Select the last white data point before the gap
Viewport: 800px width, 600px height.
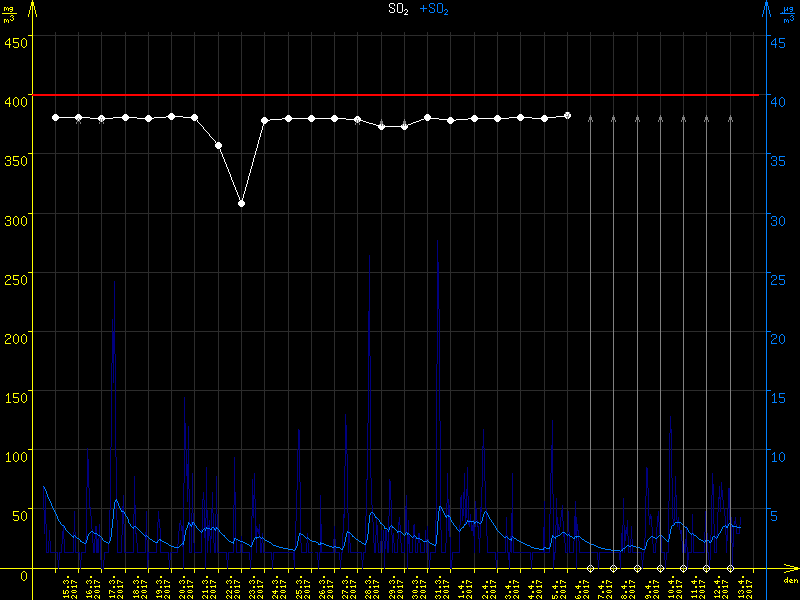click(x=567, y=116)
